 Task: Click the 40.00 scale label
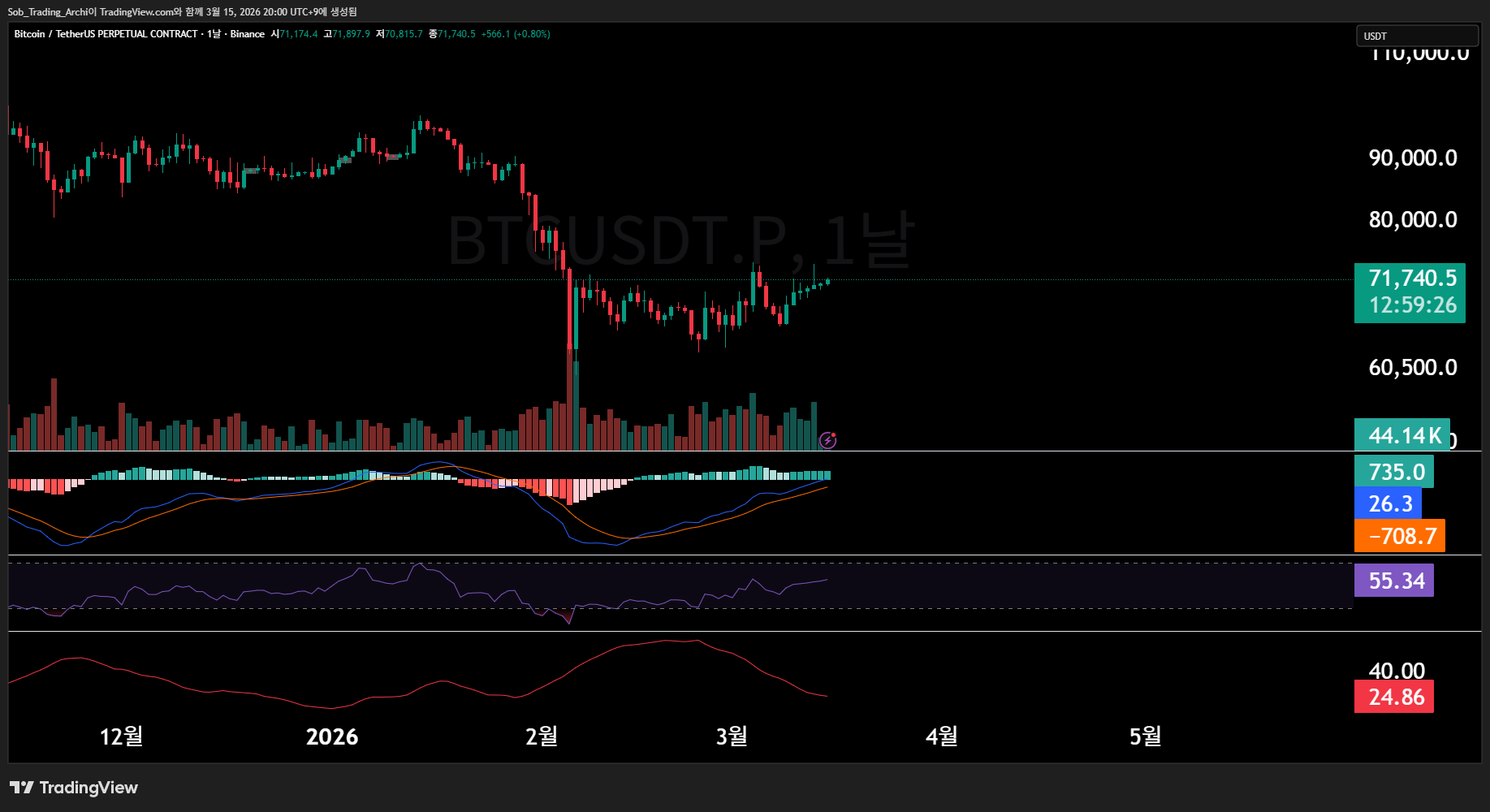[1397, 671]
